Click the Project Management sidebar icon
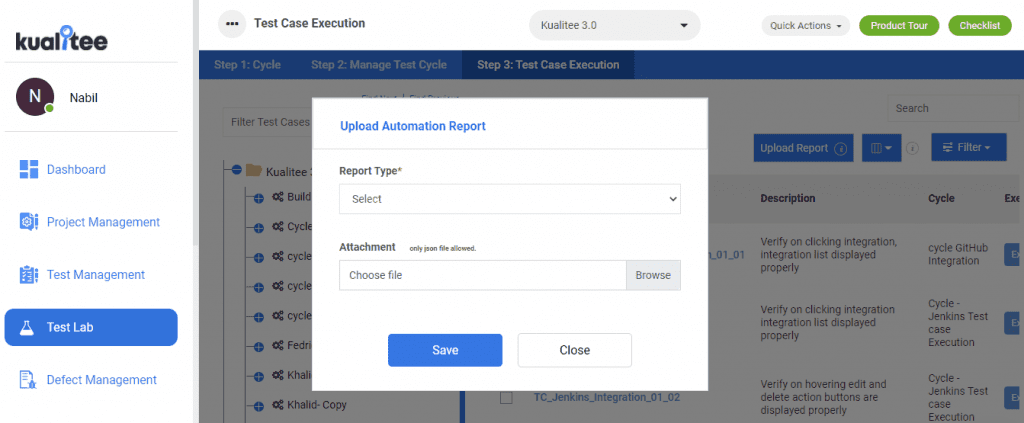1024x423 pixels. pyautogui.click(x=28, y=222)
